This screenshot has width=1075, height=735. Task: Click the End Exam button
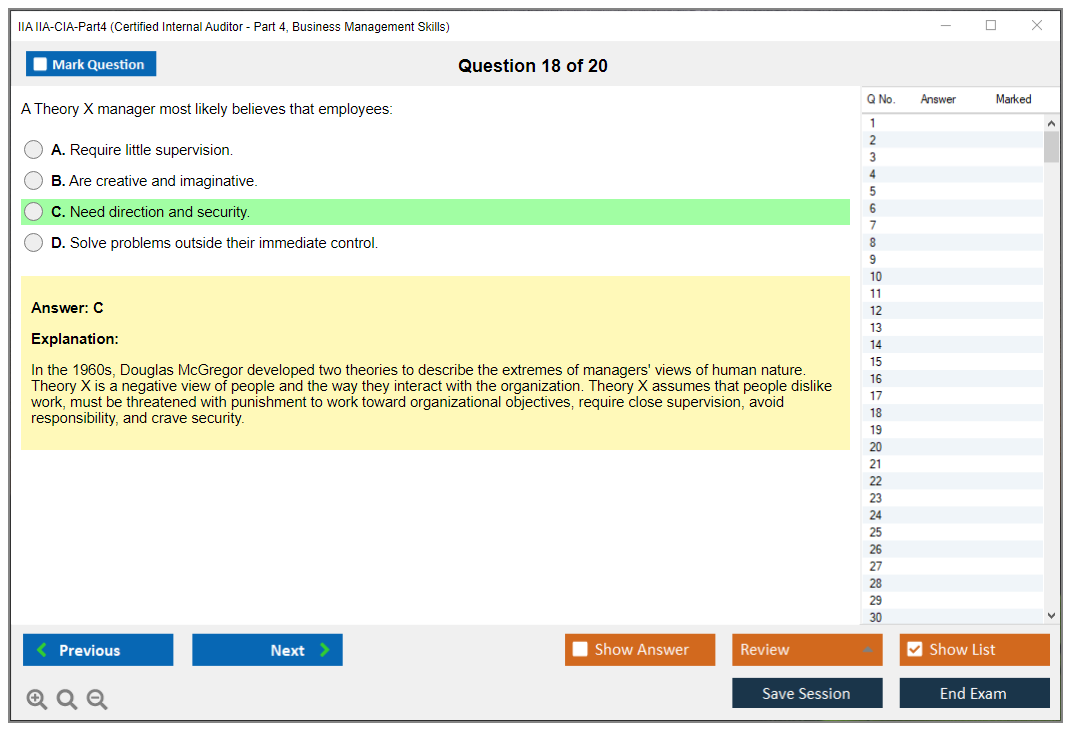(973, 693)
